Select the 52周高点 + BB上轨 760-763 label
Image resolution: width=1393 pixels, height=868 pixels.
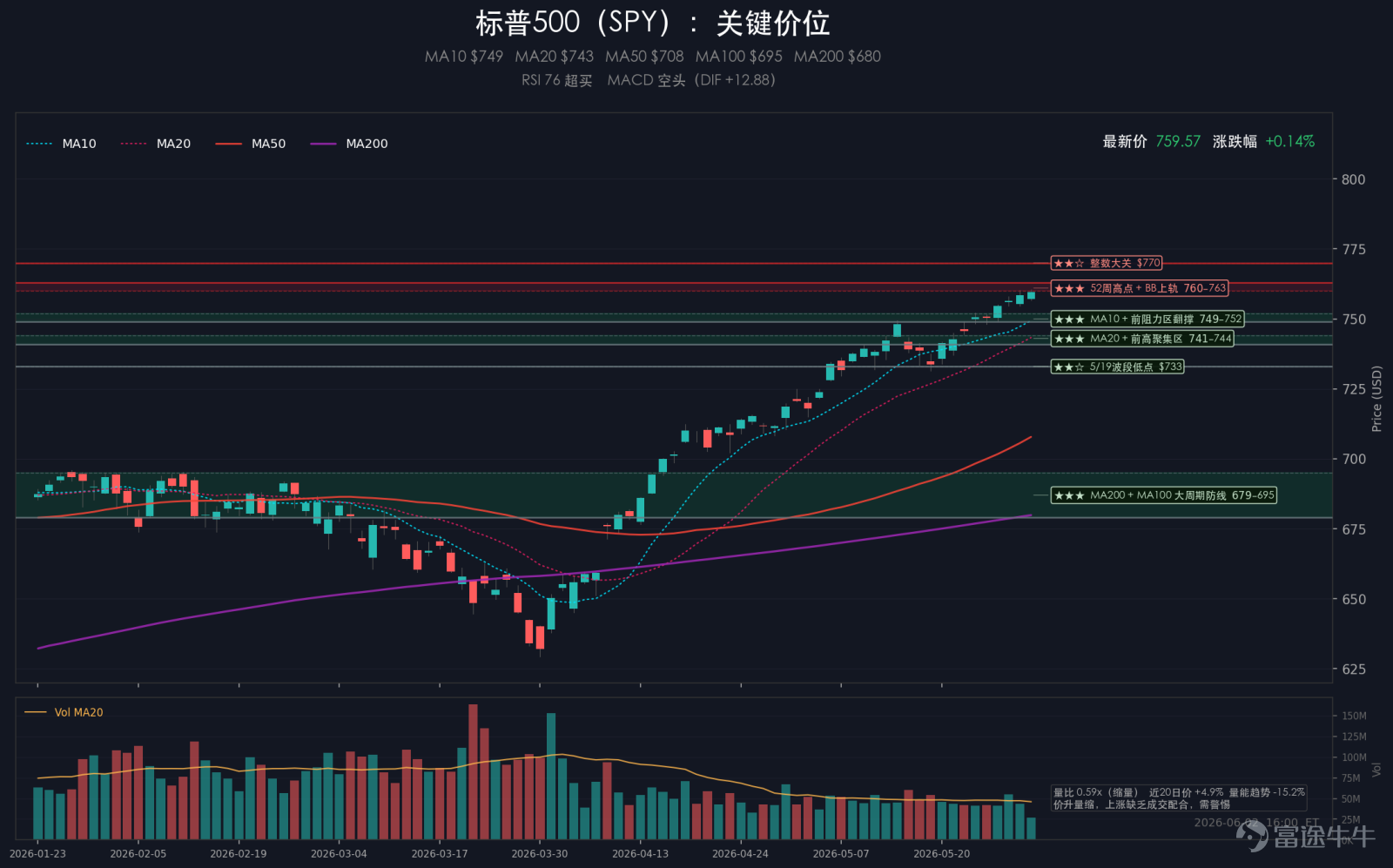(x=1140, y=288)
